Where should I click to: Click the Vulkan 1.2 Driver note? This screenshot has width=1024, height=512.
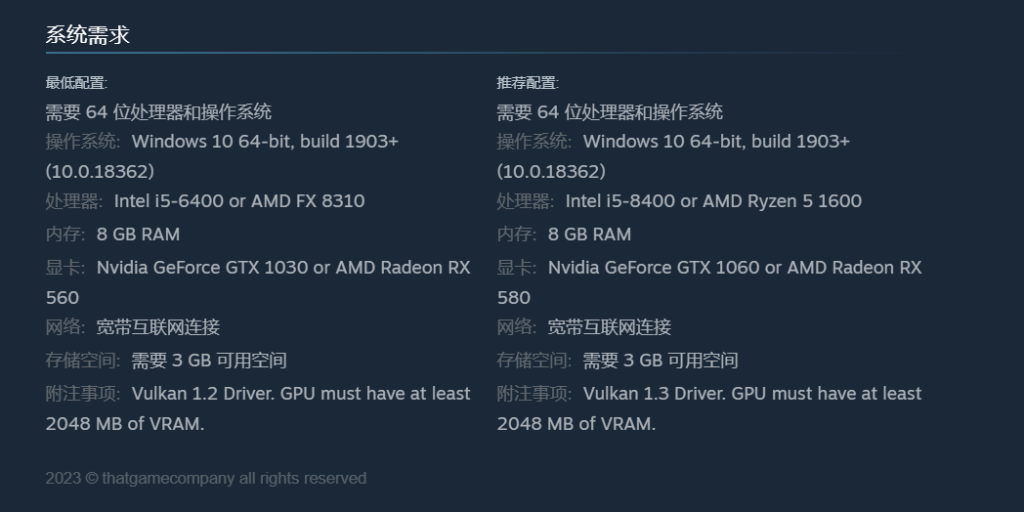tap(258, 408)
